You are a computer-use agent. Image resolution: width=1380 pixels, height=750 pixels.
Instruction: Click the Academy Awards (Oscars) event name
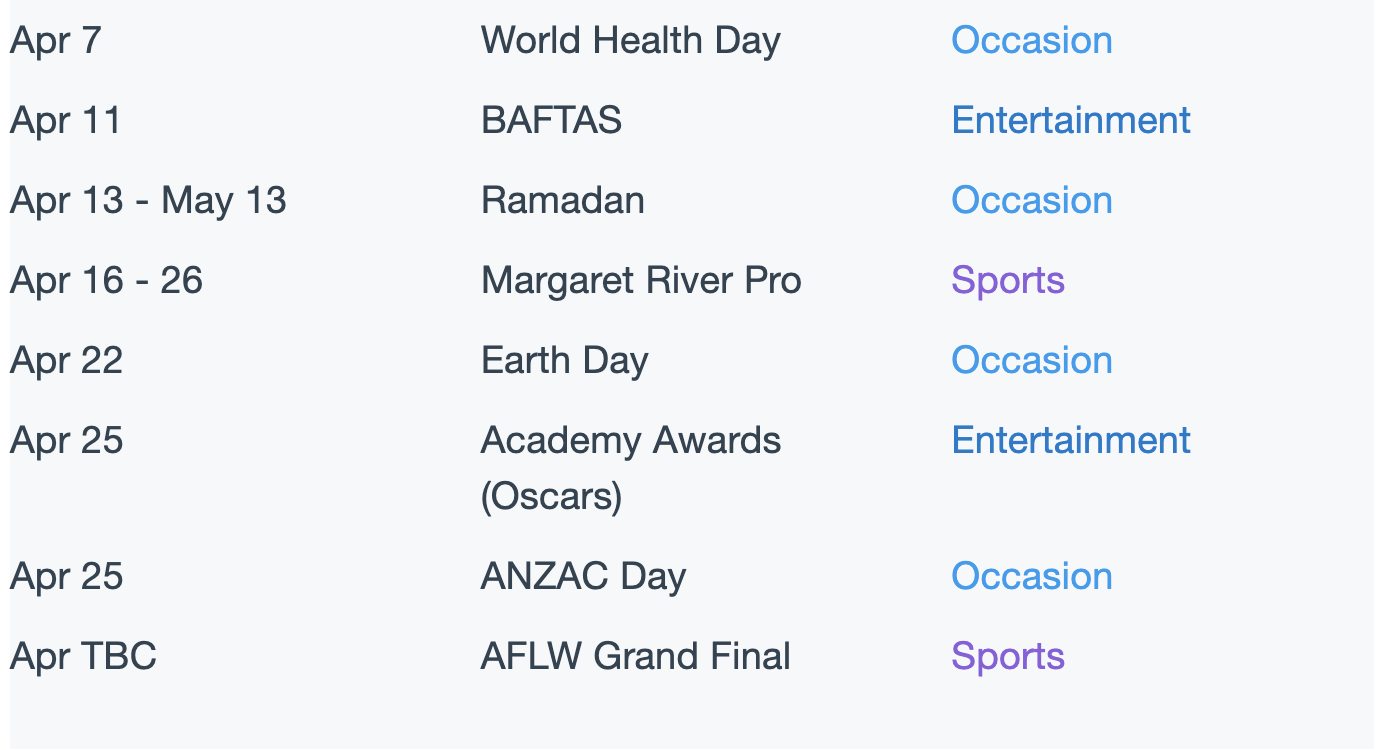(630, 468)
